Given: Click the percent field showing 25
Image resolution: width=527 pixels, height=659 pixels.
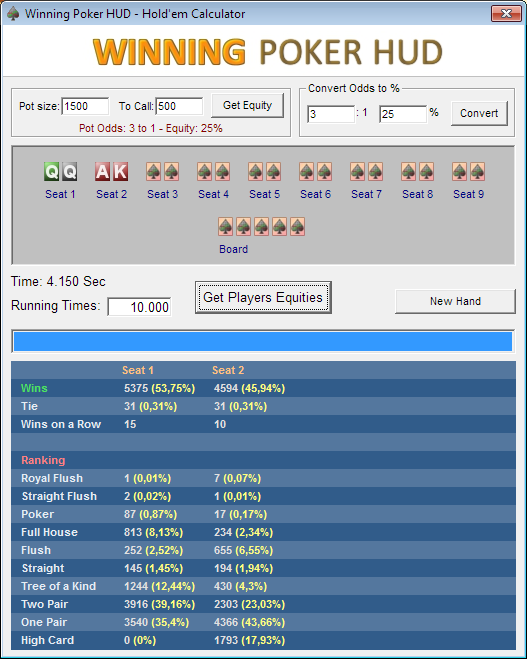Looking at the screenshot, I should pyautogui.click(x=403, y=114).
